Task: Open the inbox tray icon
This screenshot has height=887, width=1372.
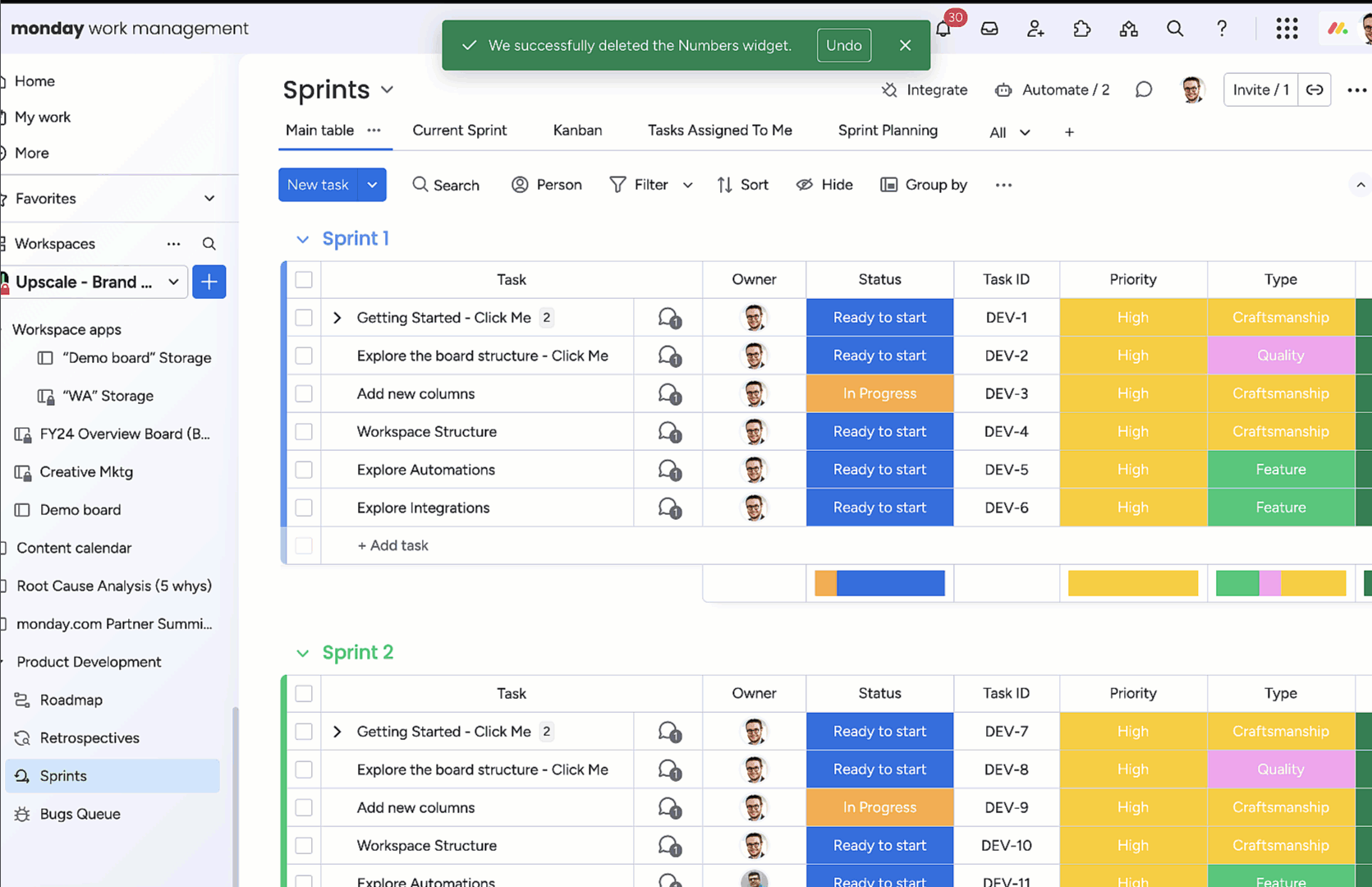Action: [989, 29]
